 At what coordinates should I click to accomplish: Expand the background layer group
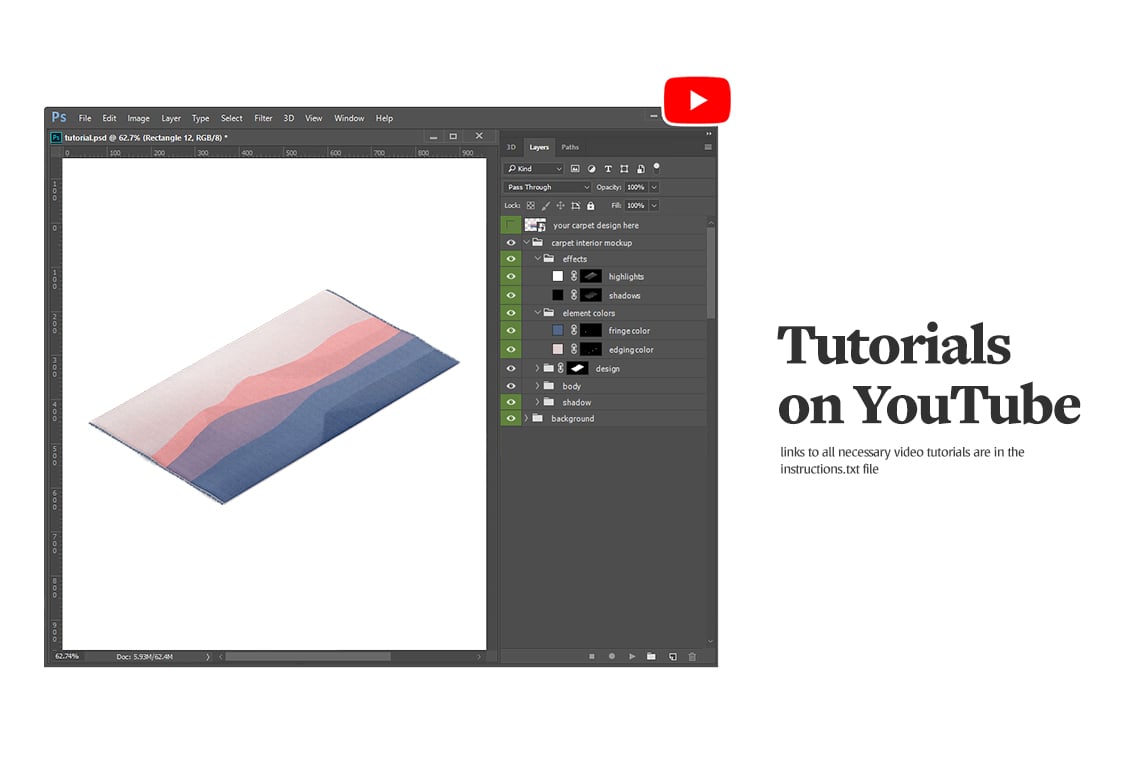(x=526, y=419)
